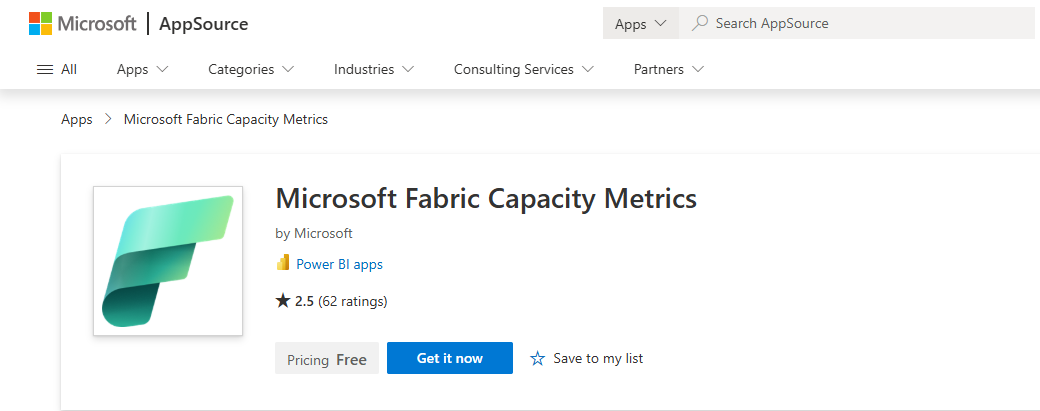Click the Fabric Capacity Metrics app logo

[168, 261]
